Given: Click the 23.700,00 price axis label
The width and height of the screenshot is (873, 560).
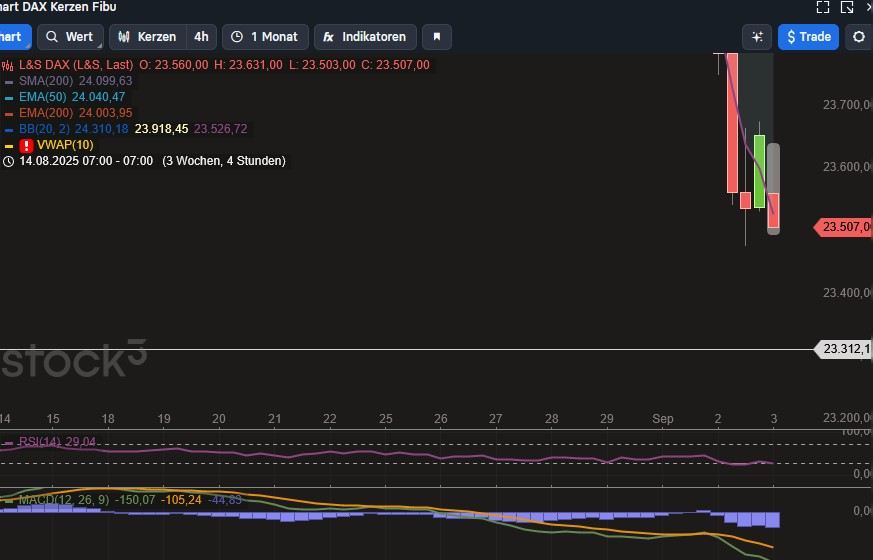Looking at the screenshot, I should coord(846,105).
